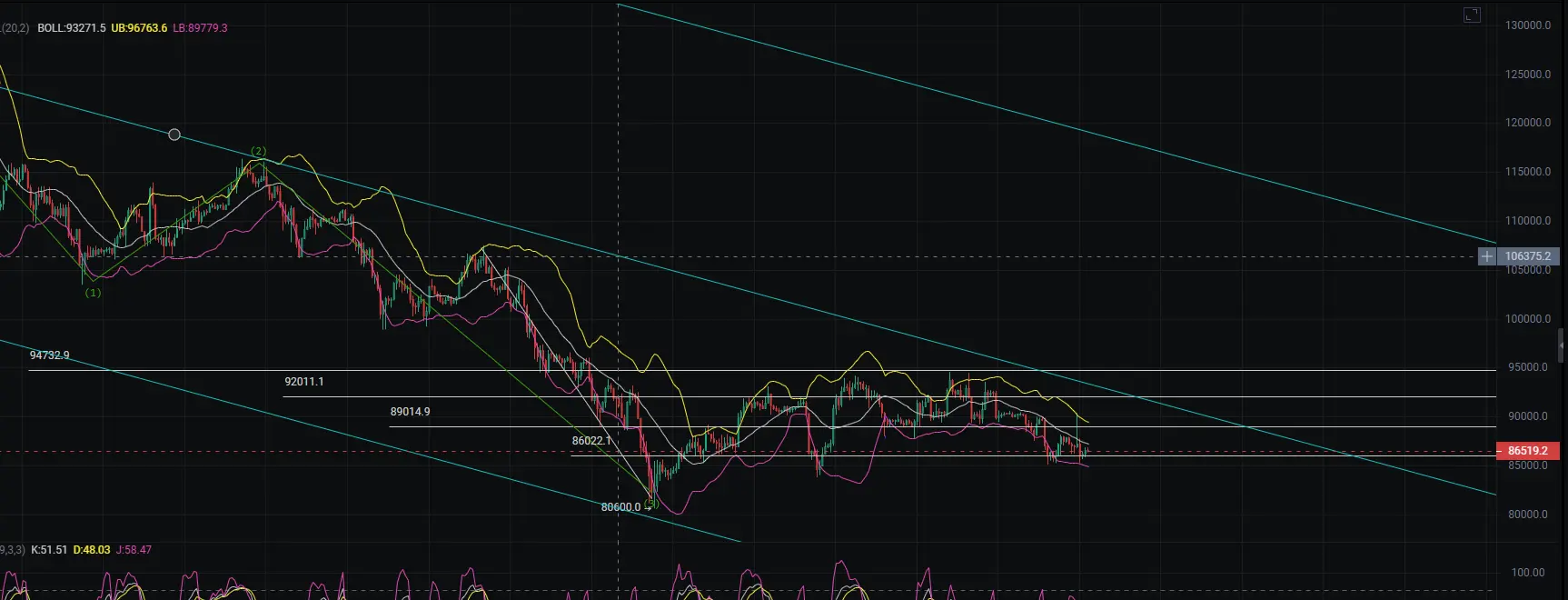The width and height of the screenshot is (1568, 600).
Task: Click price axis label 120000.0
Action: click(1528, 123)
